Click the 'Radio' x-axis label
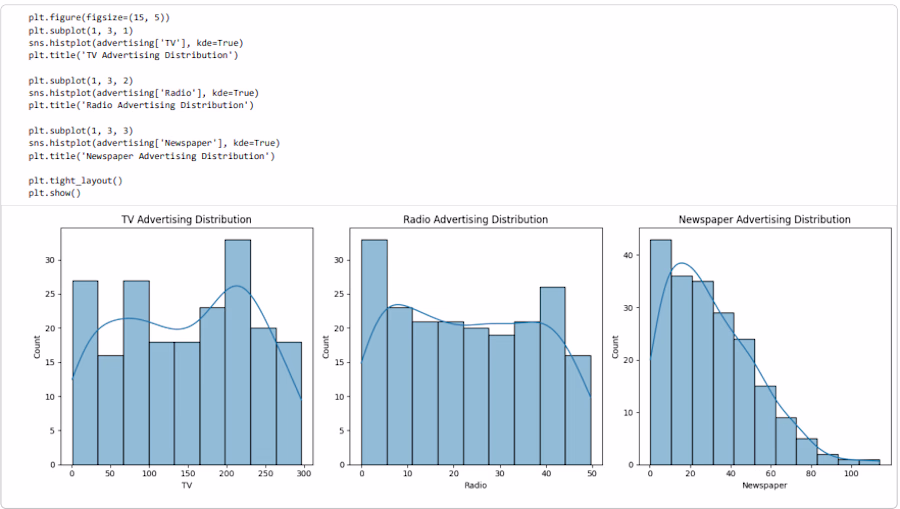The image size is (900, 509). point(475,485)
